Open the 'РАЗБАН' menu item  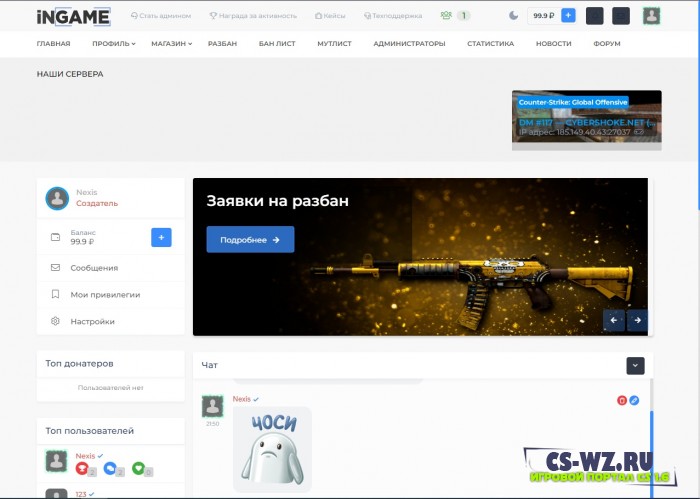222,44
